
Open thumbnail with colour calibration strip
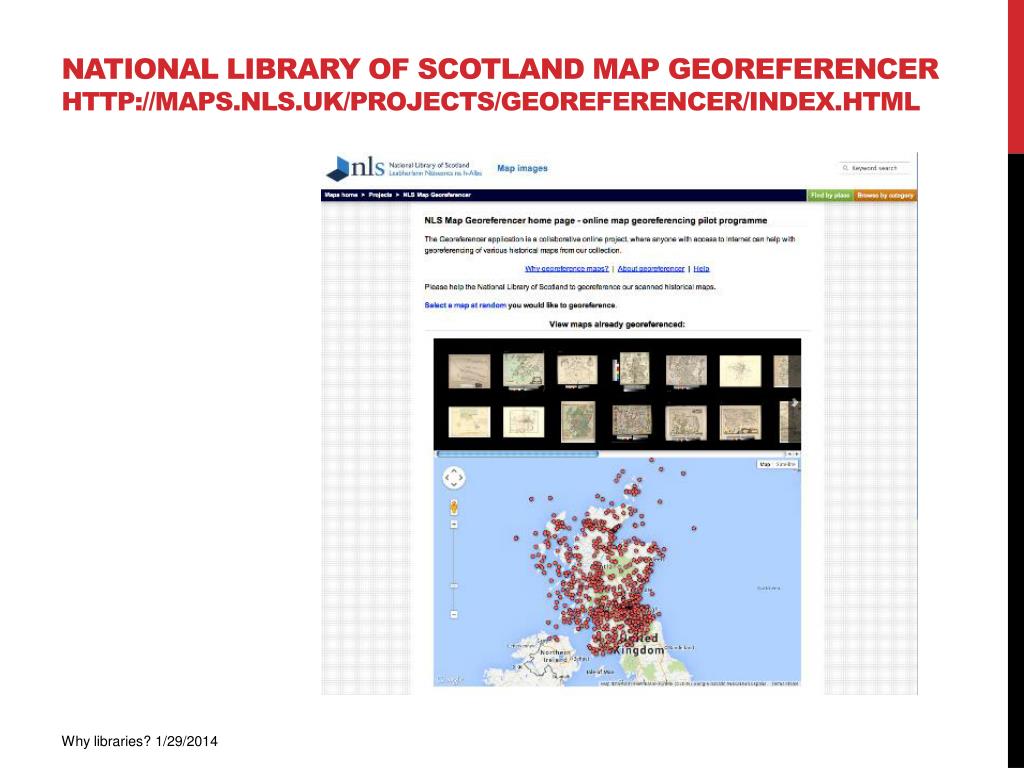click(632, 370)
